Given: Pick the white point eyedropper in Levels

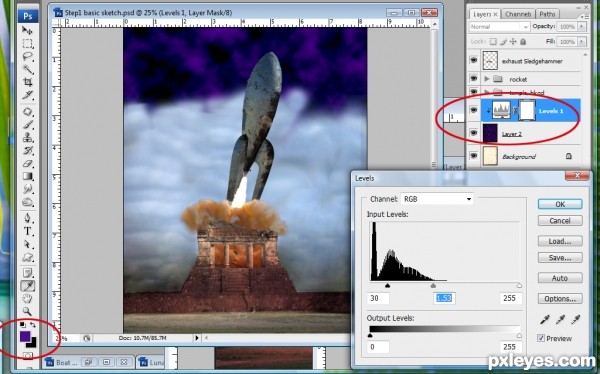Looking at the screenshot, I should [576, 320].
